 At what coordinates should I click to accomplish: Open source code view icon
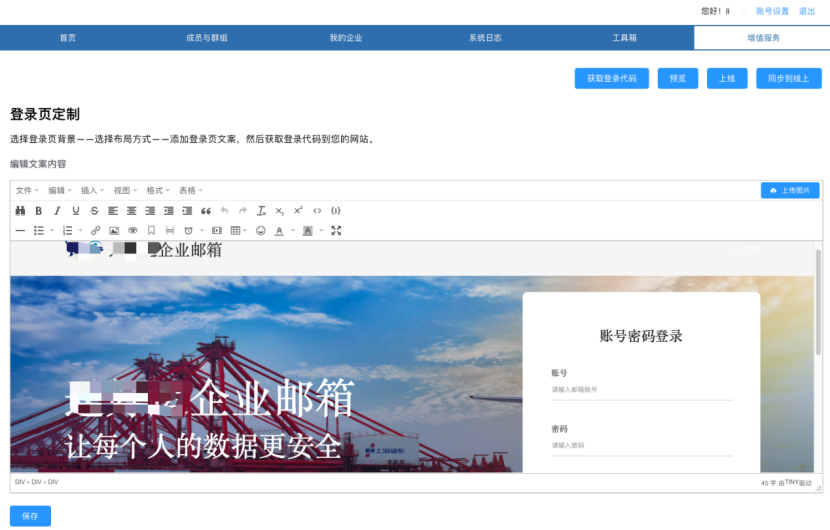coord(317,211)
